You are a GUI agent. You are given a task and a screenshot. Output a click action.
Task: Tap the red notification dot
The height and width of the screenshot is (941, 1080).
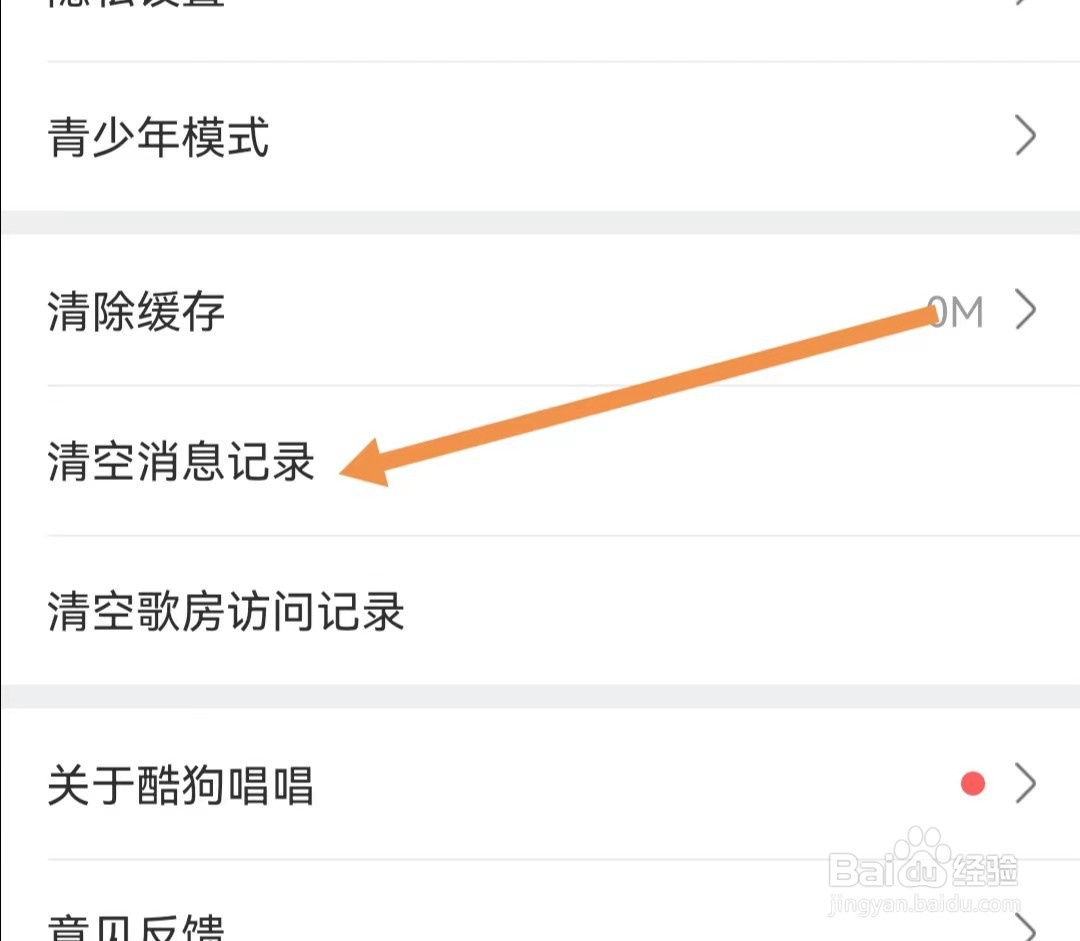coord(973,784)
